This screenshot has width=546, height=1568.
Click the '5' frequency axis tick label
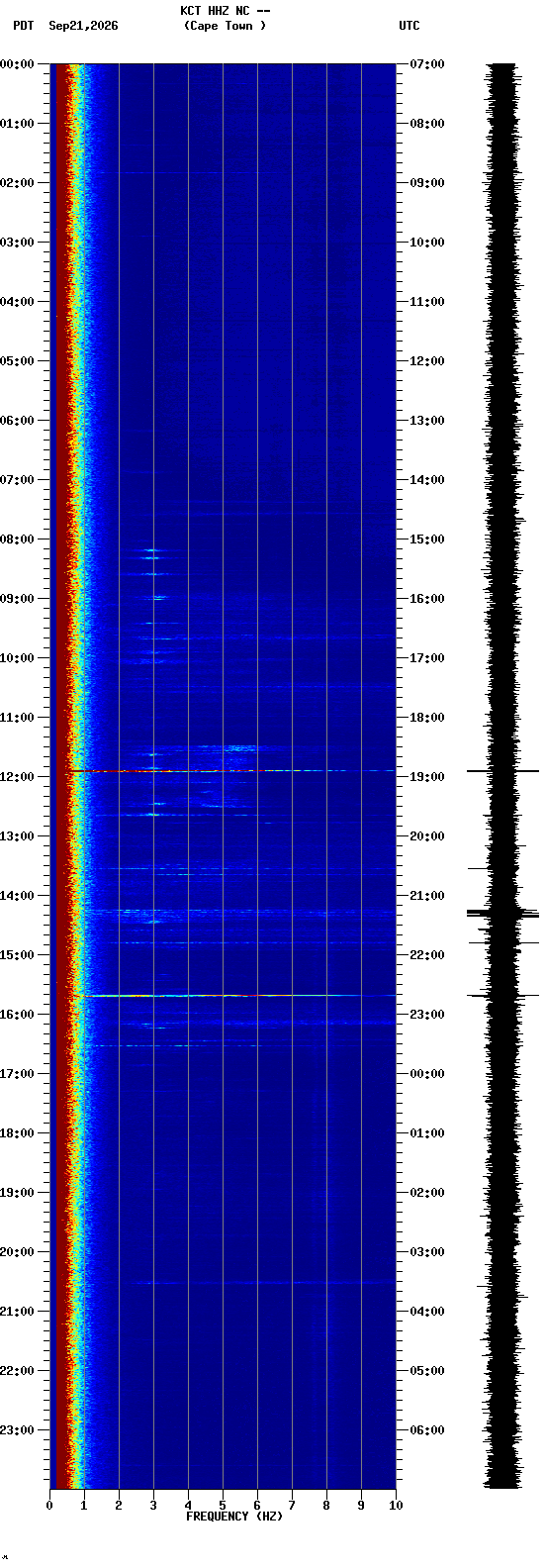223,1506
